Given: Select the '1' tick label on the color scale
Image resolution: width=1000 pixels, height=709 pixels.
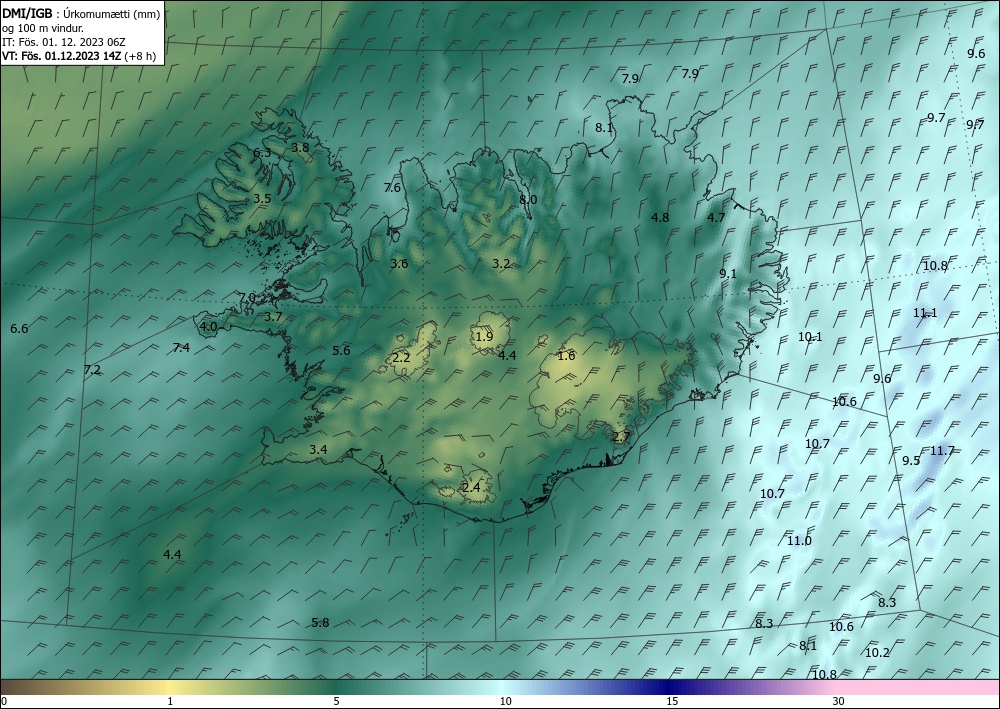Looking at the screenshot, I should pyautogui.click(x=170, y=701).
